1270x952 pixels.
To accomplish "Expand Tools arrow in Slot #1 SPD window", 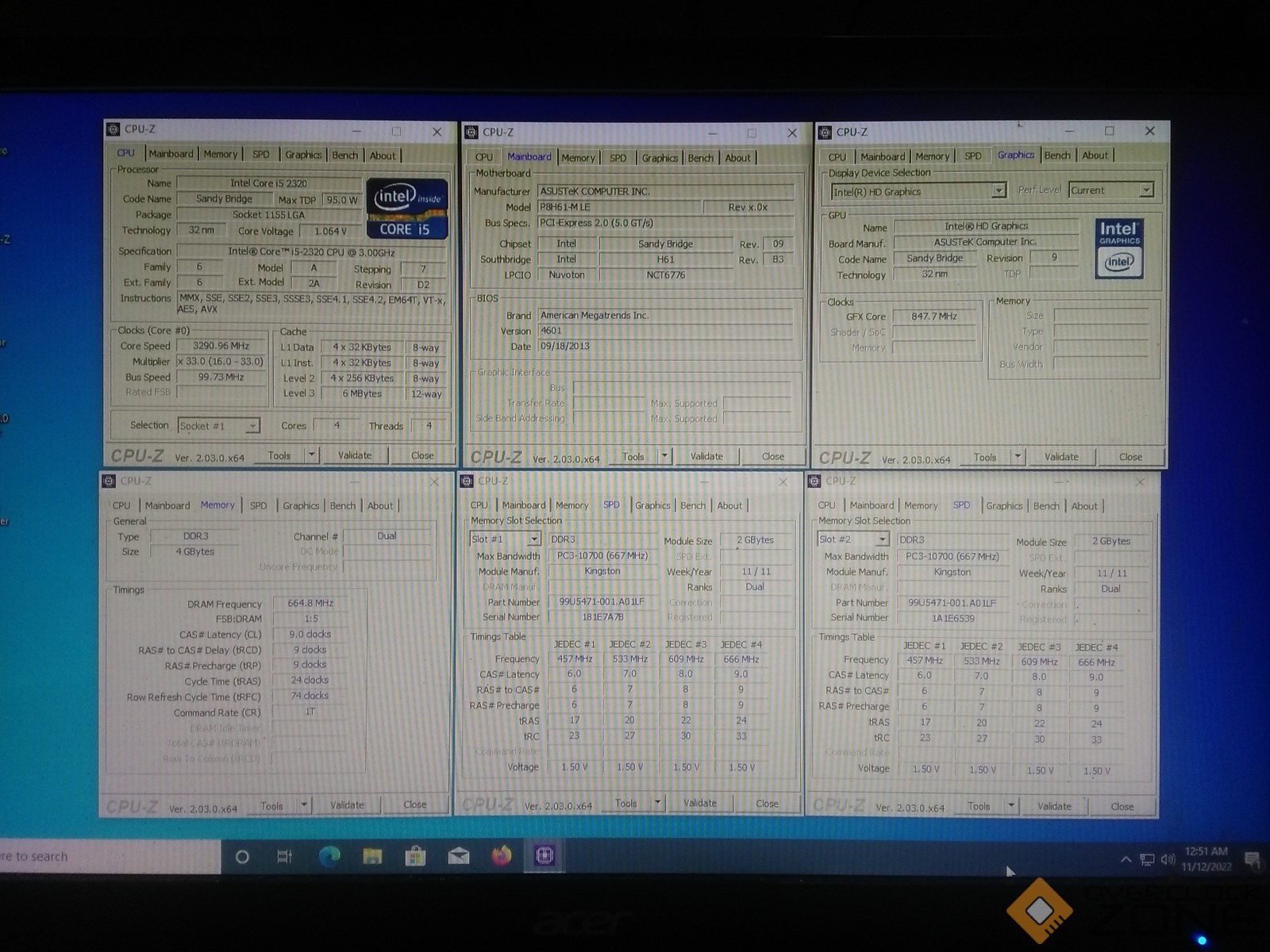I will [657, 804].
